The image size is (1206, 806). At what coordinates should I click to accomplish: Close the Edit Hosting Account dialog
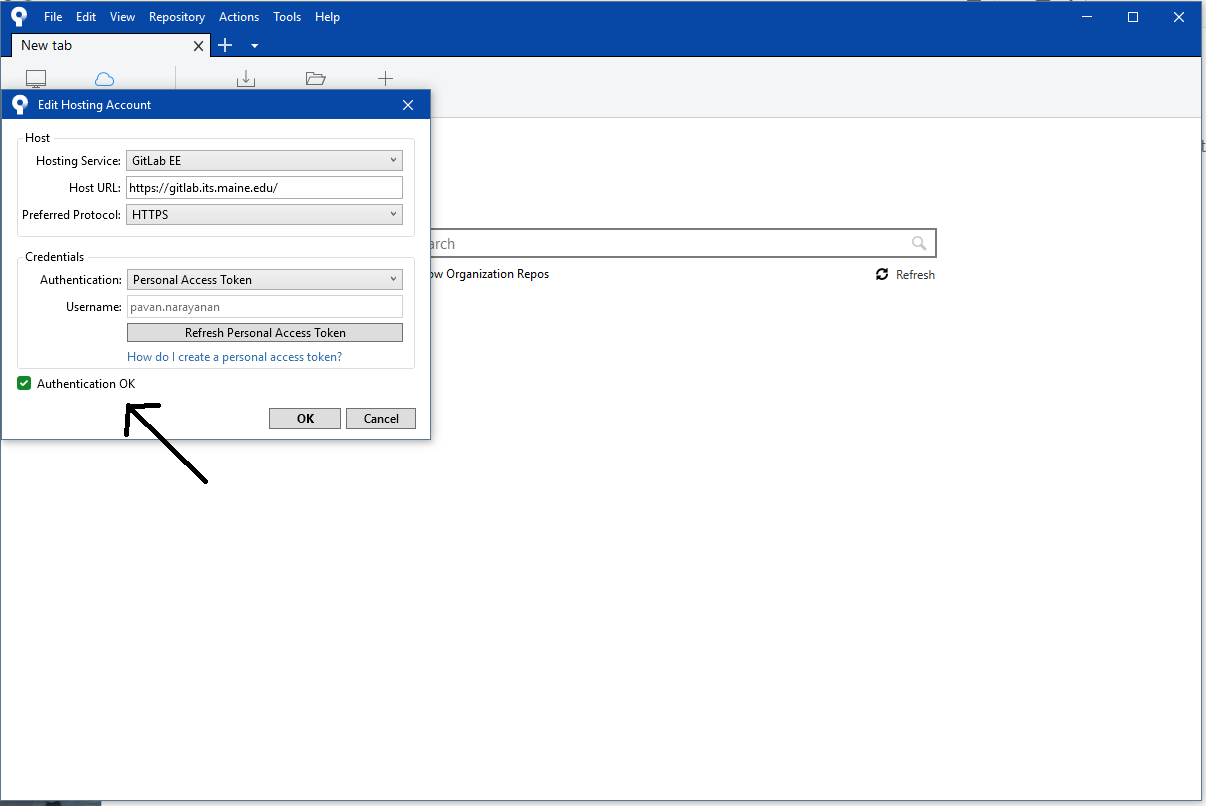[408, 105]
